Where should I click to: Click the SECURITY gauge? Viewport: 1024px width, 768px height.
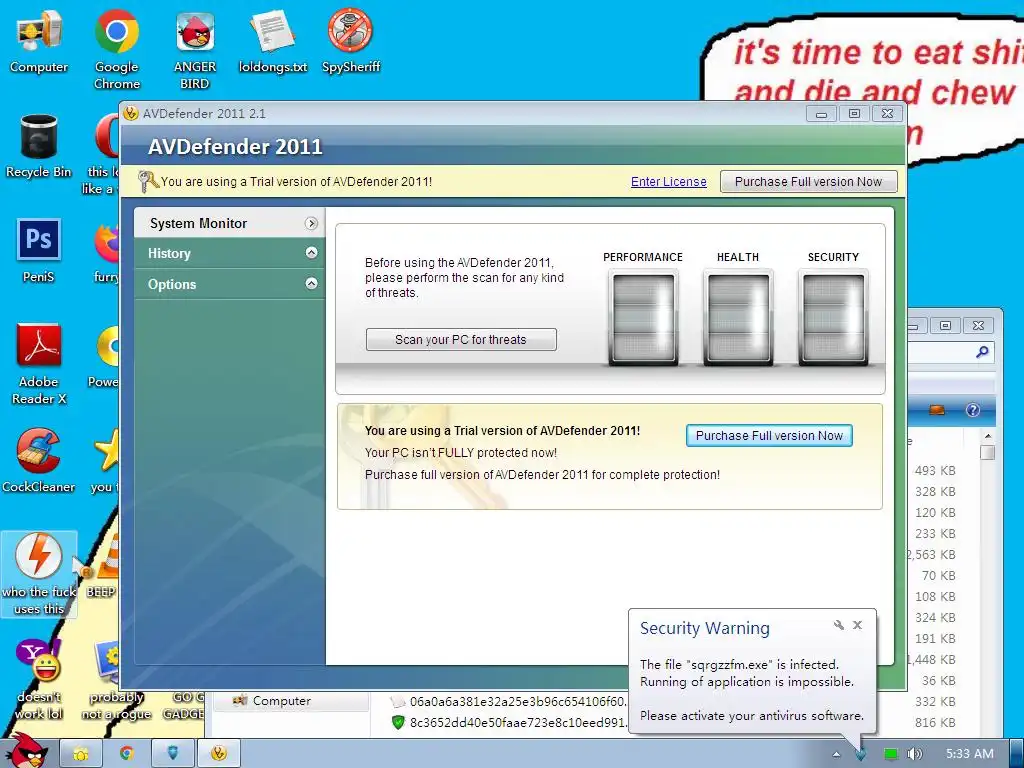pyautogui.click(x=833, y=319)
